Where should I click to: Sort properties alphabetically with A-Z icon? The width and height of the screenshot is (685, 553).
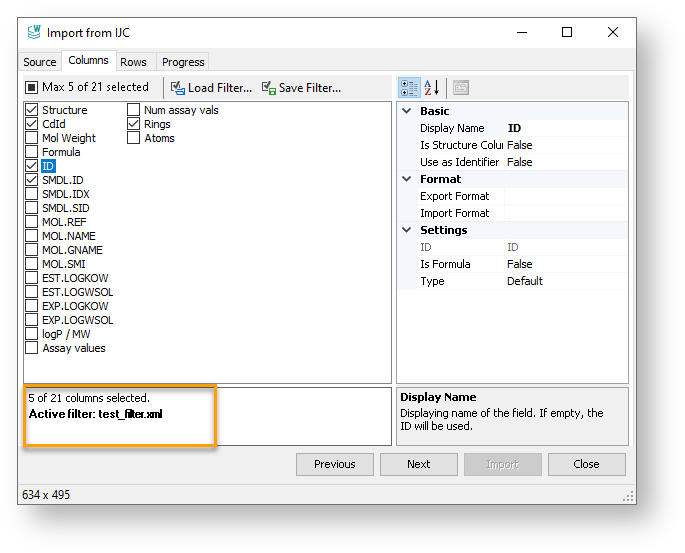[x=431, y=88]
